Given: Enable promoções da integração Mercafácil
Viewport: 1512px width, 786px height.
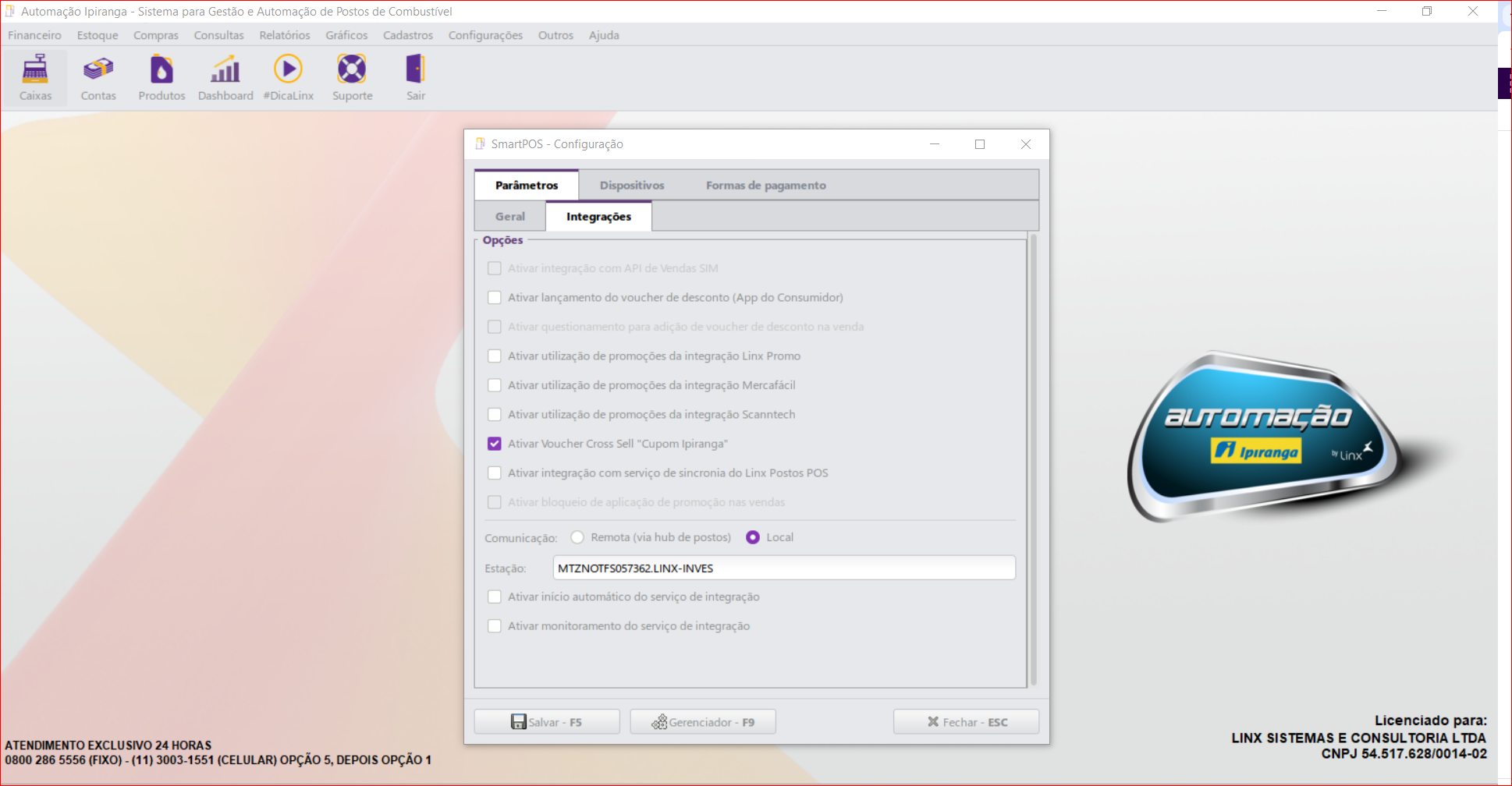Looking at the screenshot, I should pos(495,385).
